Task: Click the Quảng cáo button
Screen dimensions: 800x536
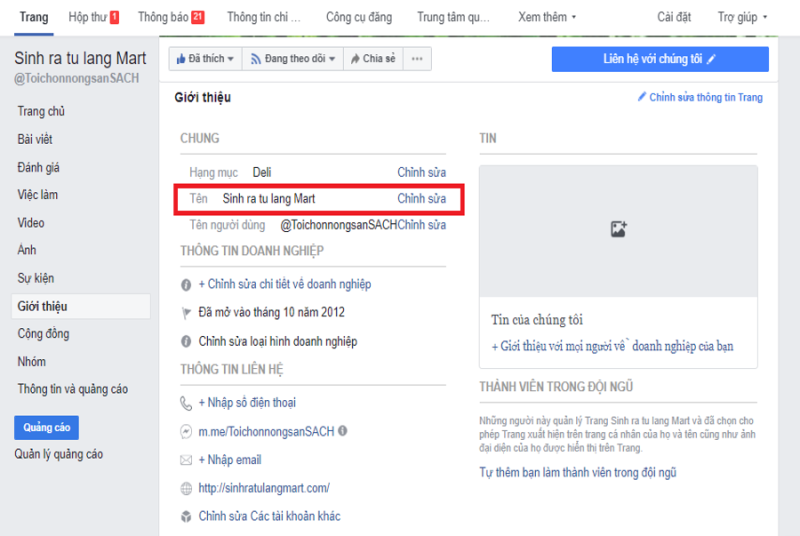Action: point(46,427)
